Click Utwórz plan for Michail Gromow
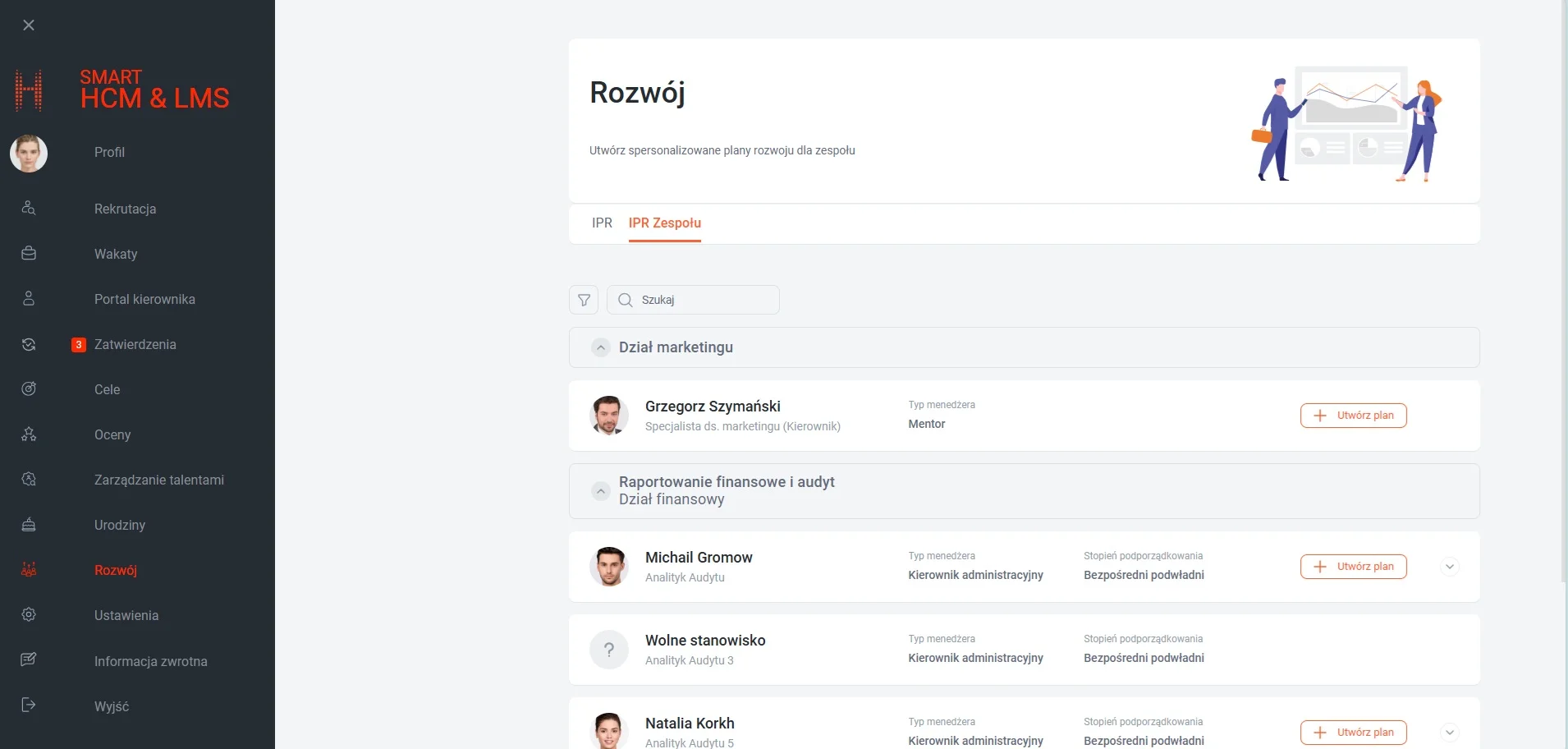This screenshot has width=1568, height=749. pos(1353,567)
